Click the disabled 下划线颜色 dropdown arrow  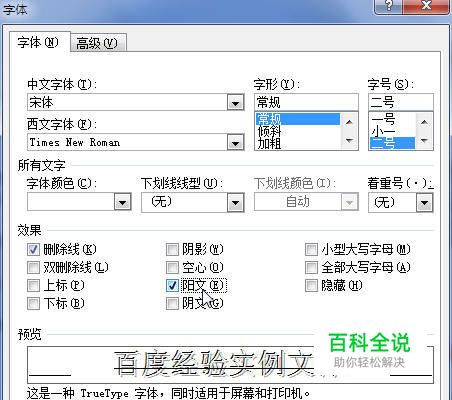point(349,202)
